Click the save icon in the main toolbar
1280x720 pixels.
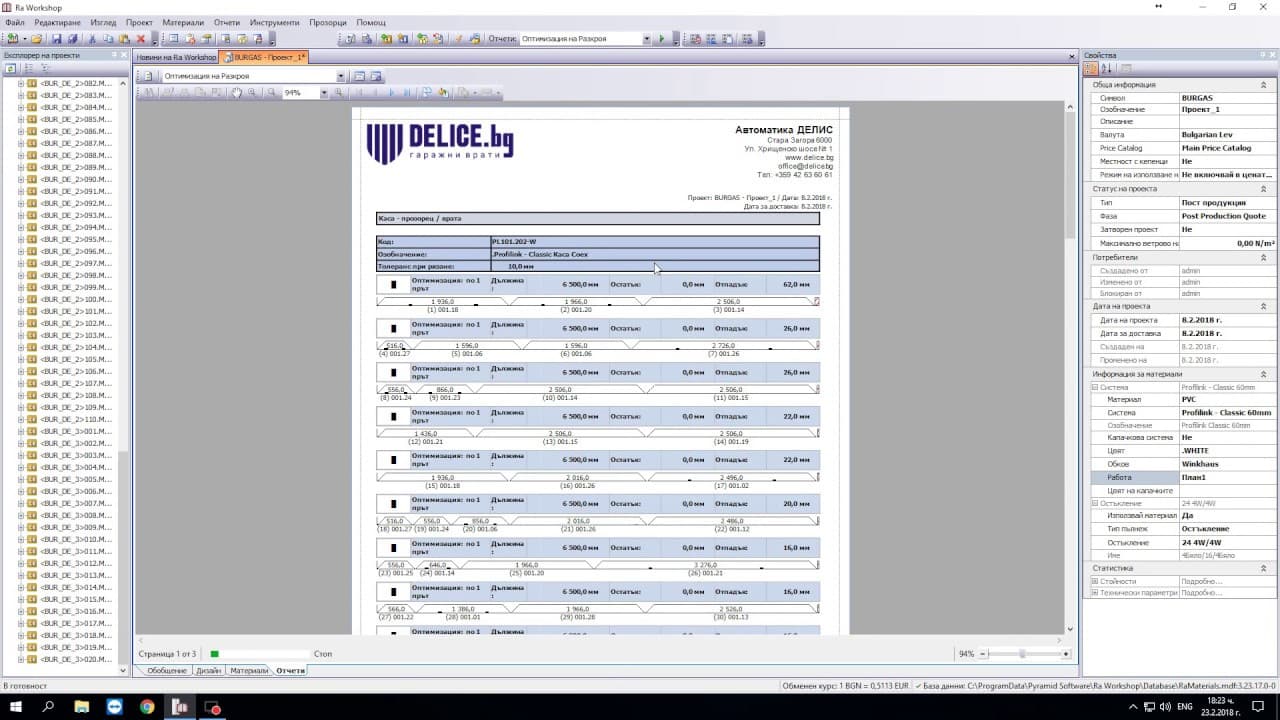tap(57, 39)
